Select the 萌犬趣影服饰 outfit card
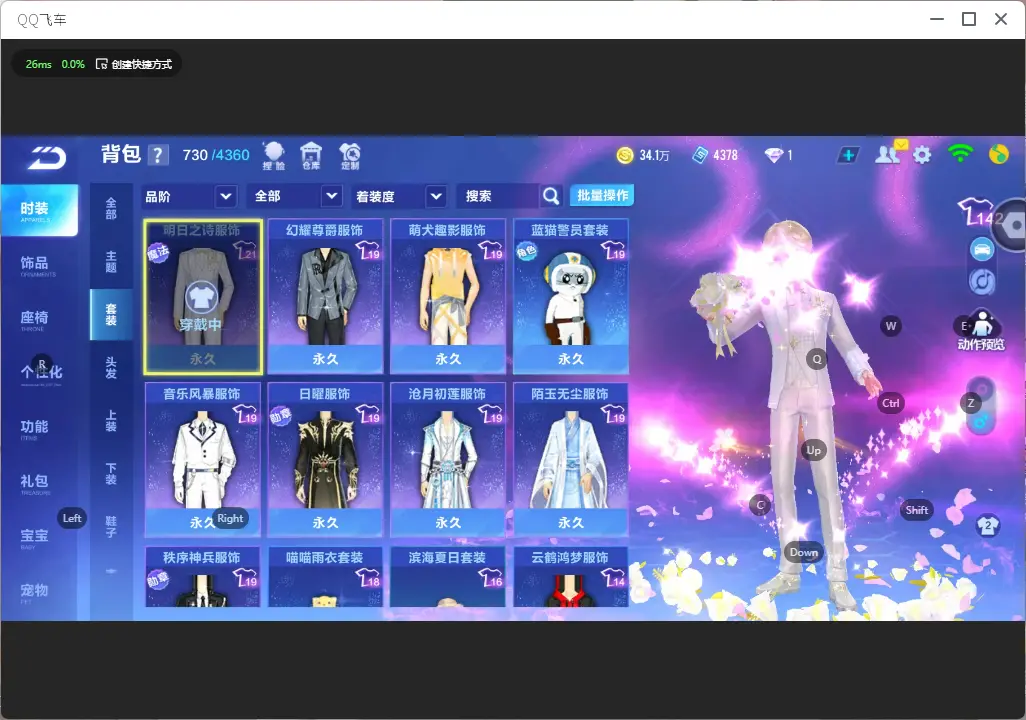 (448, 297)
